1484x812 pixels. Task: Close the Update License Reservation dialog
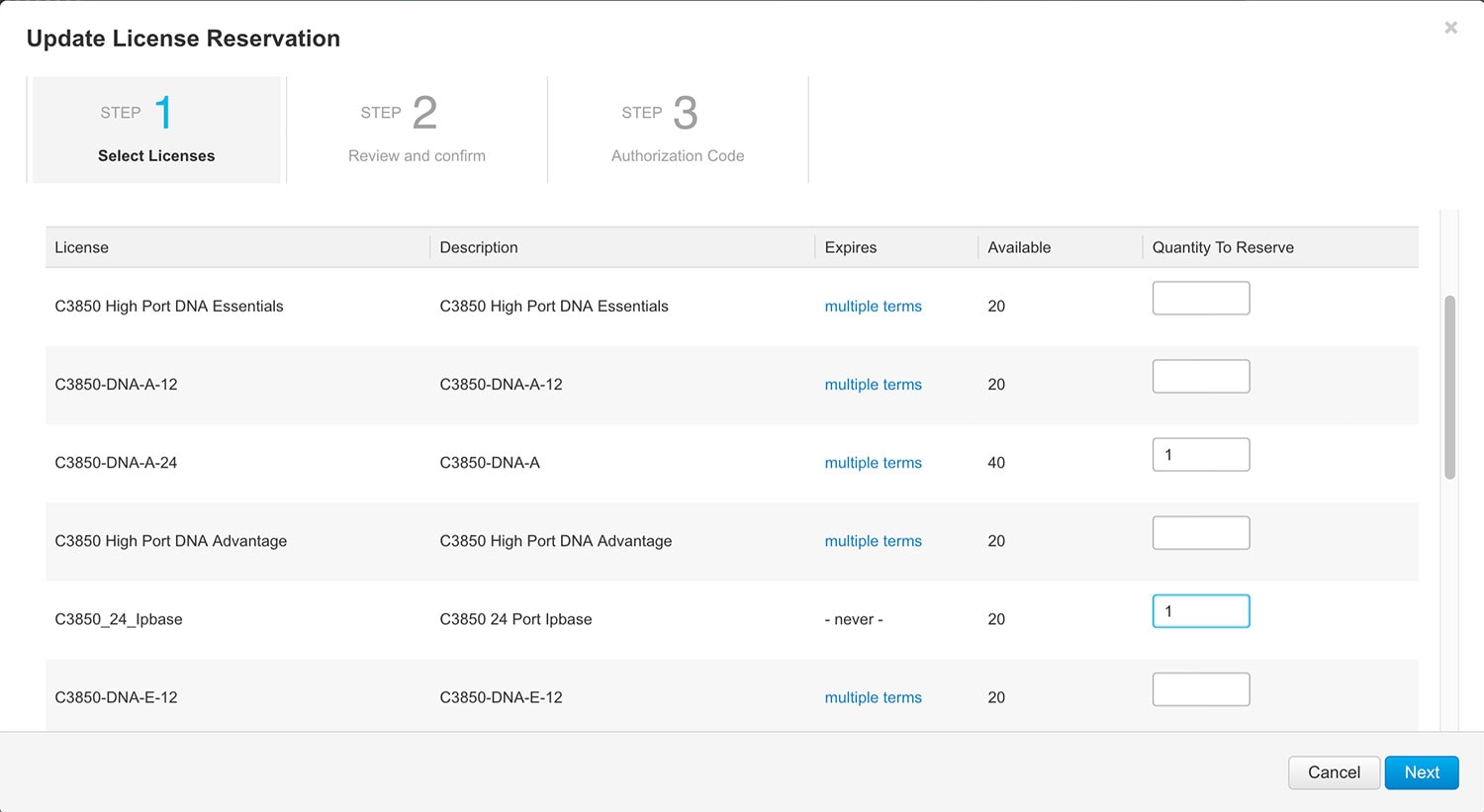(x=1450, y=28)
